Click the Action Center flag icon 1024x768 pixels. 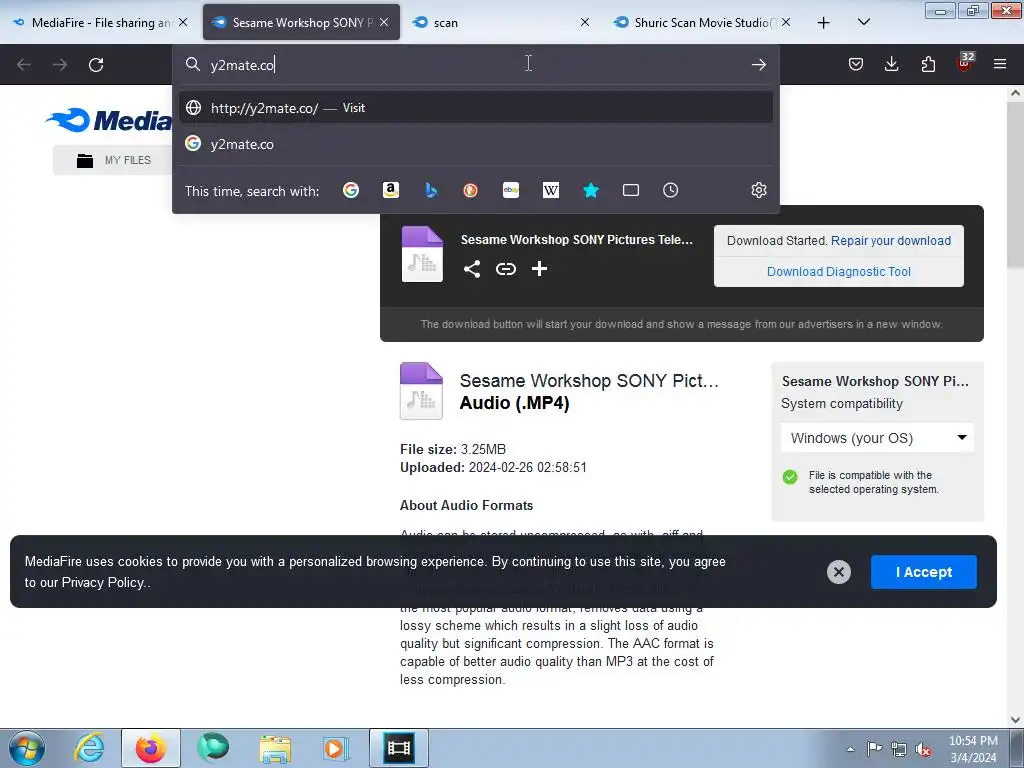pyautogui.click(x=874, y=748)
